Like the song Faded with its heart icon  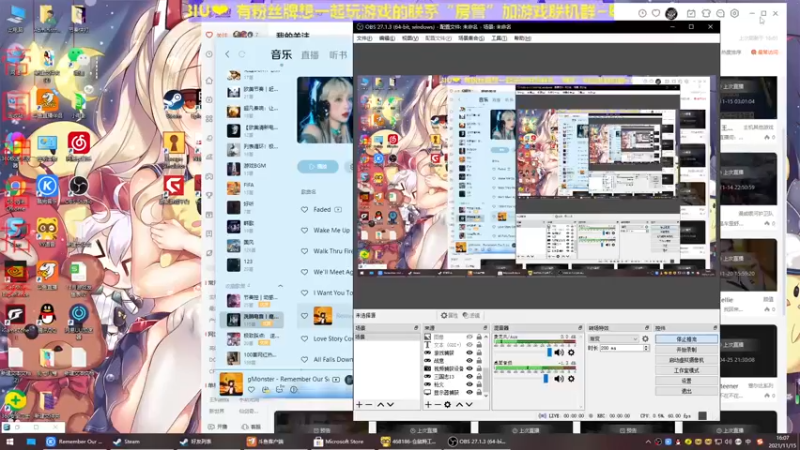305,210
